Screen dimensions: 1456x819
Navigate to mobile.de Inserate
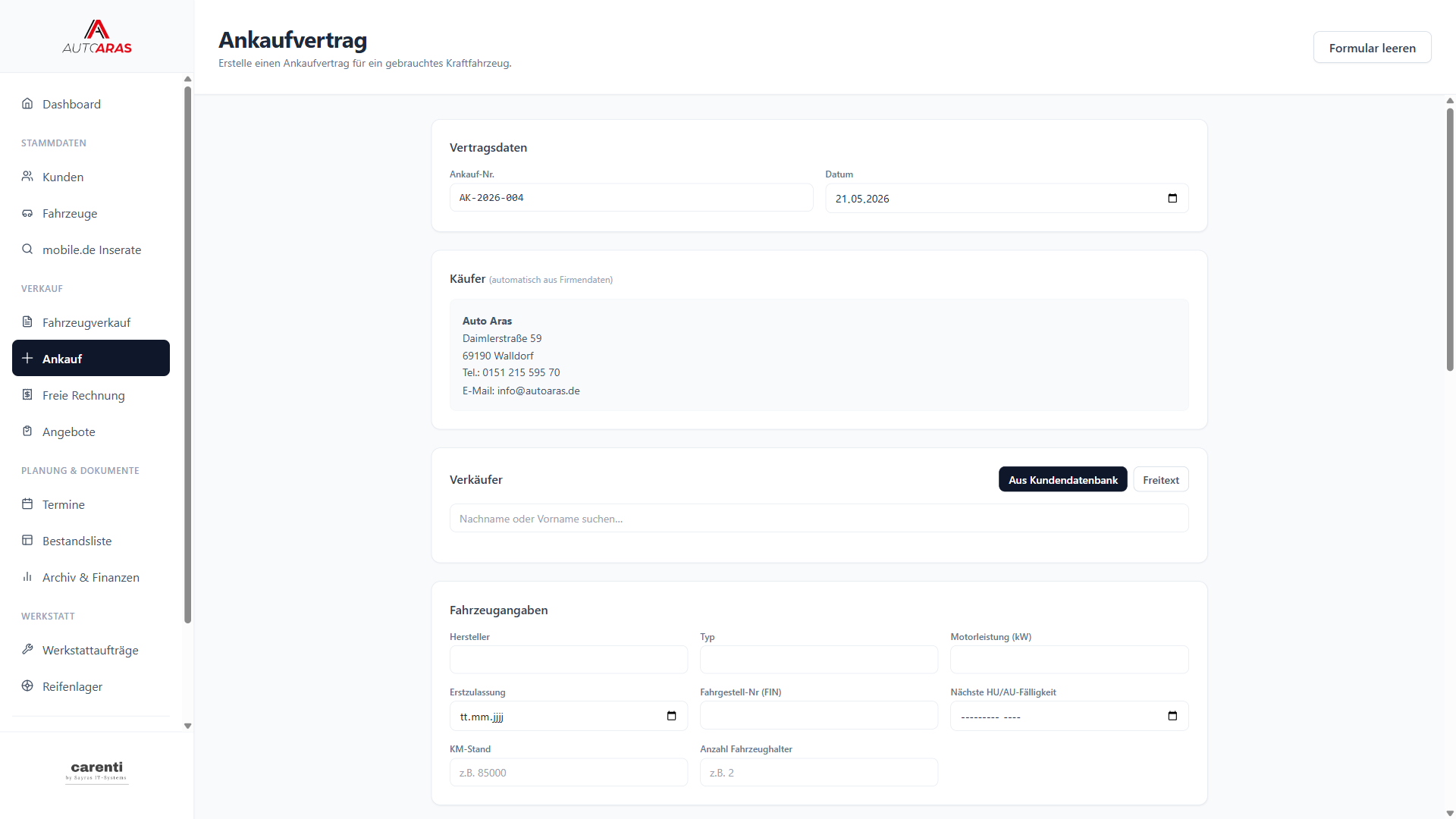click(x=91, y=249)
